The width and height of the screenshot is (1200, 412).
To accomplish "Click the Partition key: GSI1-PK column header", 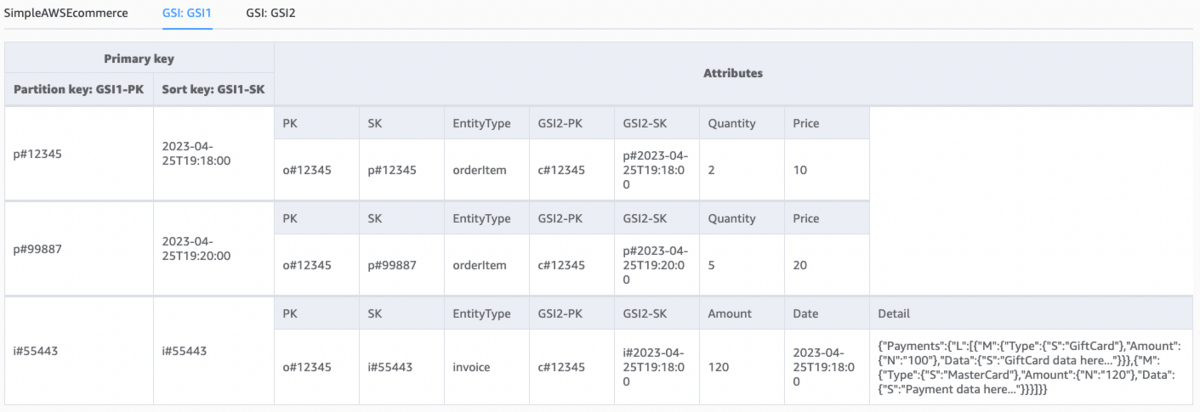I will pyautogui.click(x=79, y=89).
